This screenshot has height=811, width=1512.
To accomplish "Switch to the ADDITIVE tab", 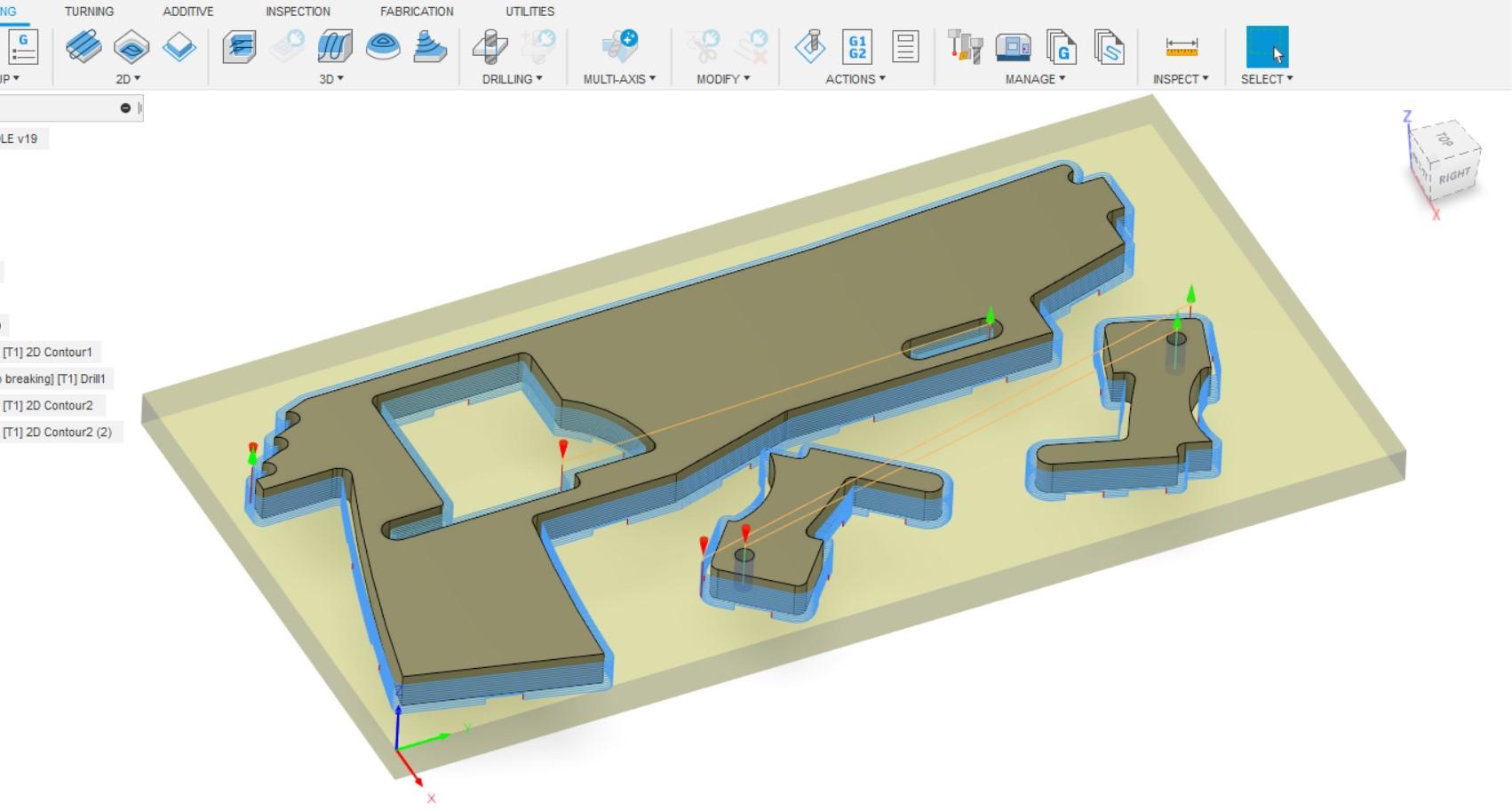I will [x=188, y=12].
